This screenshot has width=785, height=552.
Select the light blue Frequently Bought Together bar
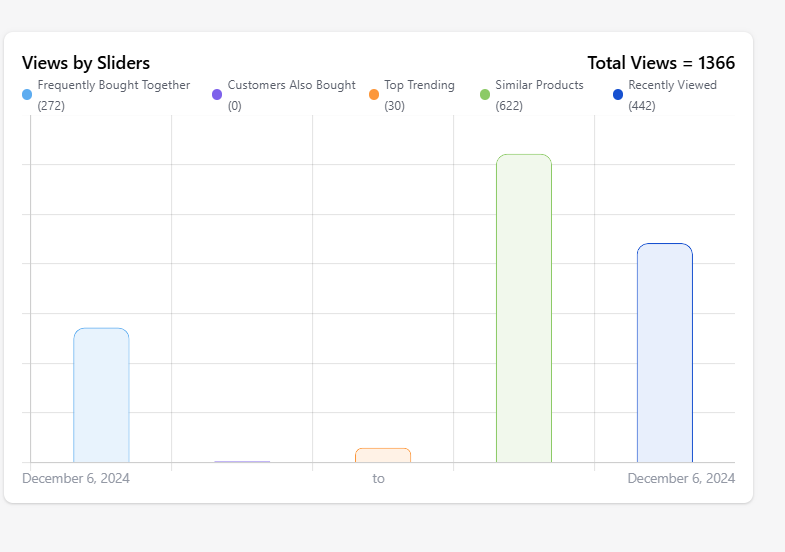[101, 395]
